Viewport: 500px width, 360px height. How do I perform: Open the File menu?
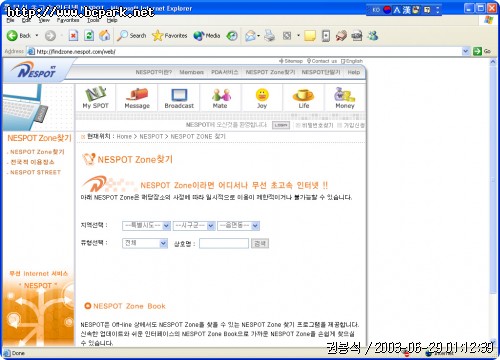10,20
